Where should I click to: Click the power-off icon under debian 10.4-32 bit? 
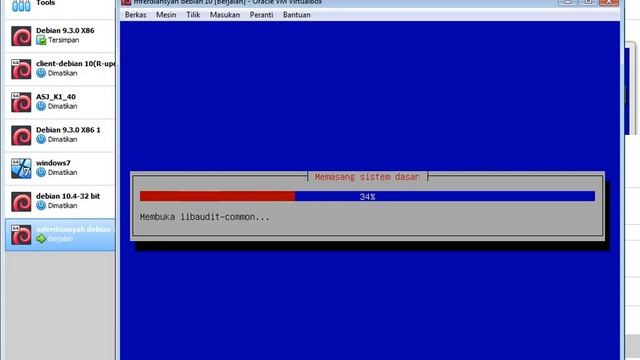pyautogui.click(x=41, y=205)
